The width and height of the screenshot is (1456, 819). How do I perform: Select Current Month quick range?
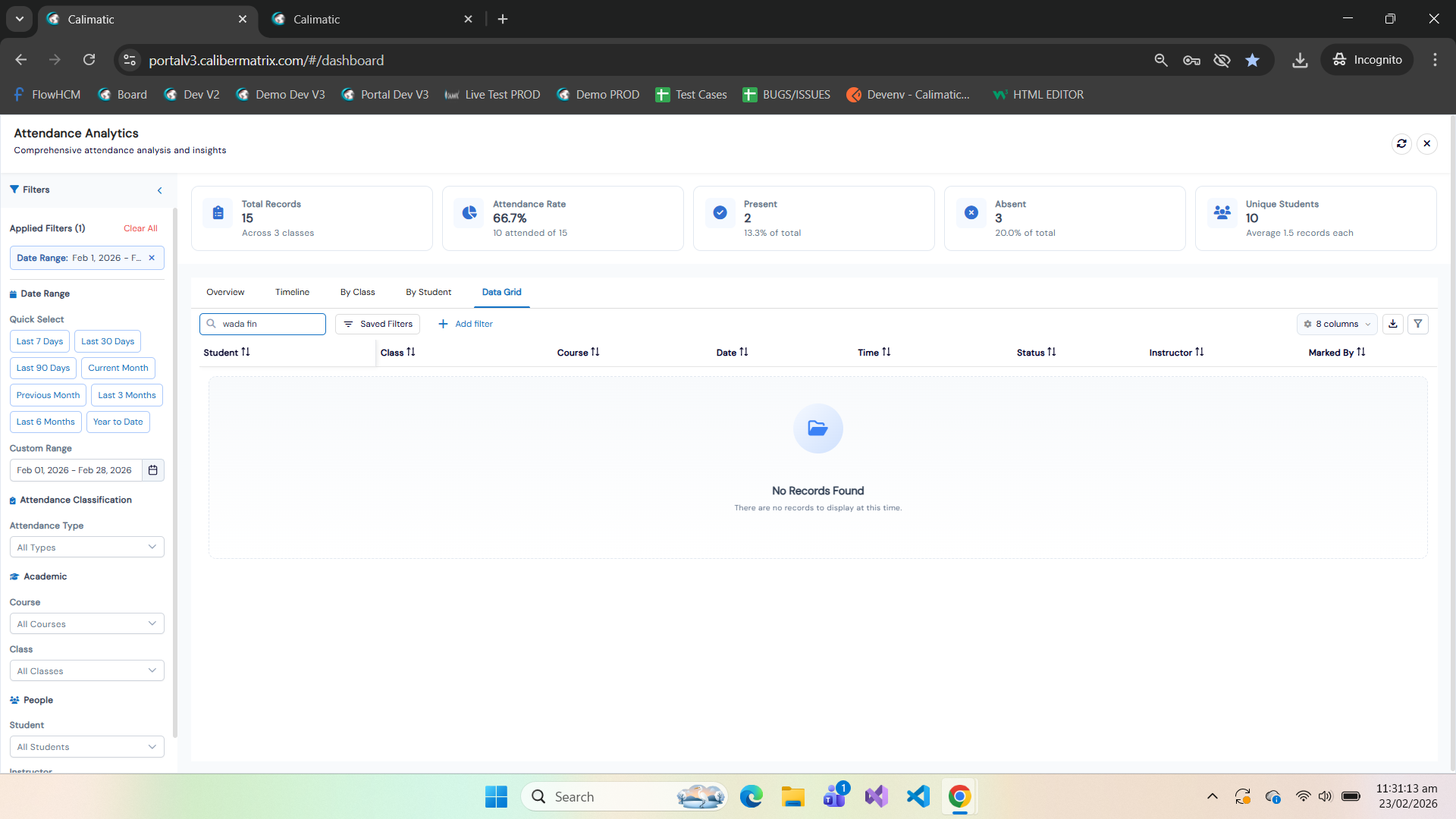[118, 368]
